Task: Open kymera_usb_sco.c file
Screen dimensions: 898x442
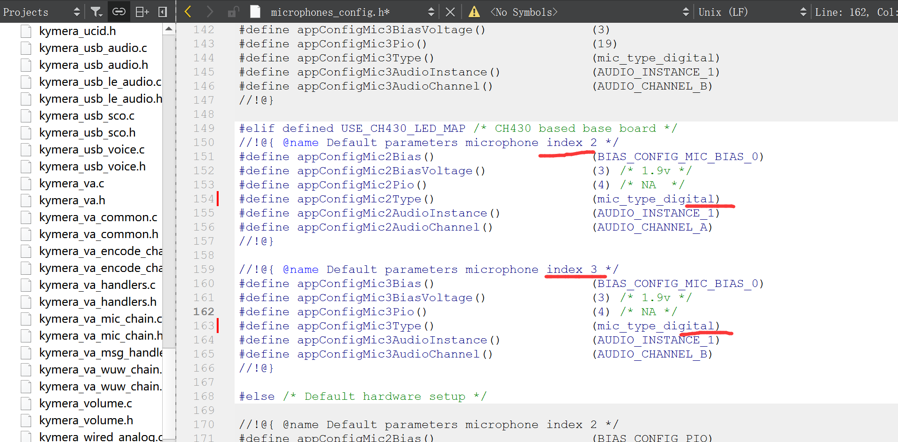Action: click(x=86, y=116)
